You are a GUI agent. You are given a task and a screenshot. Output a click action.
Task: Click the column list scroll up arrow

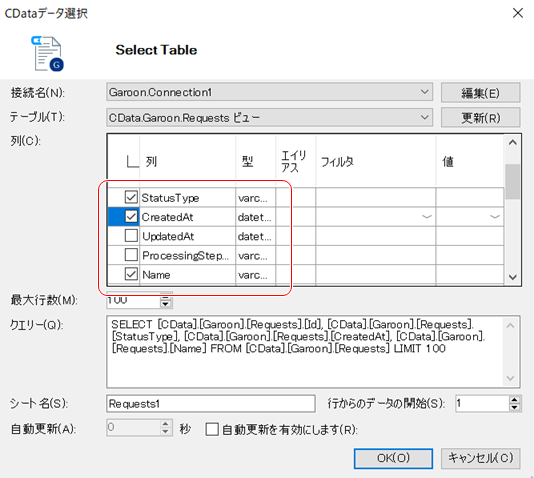(x=513, y=143)
